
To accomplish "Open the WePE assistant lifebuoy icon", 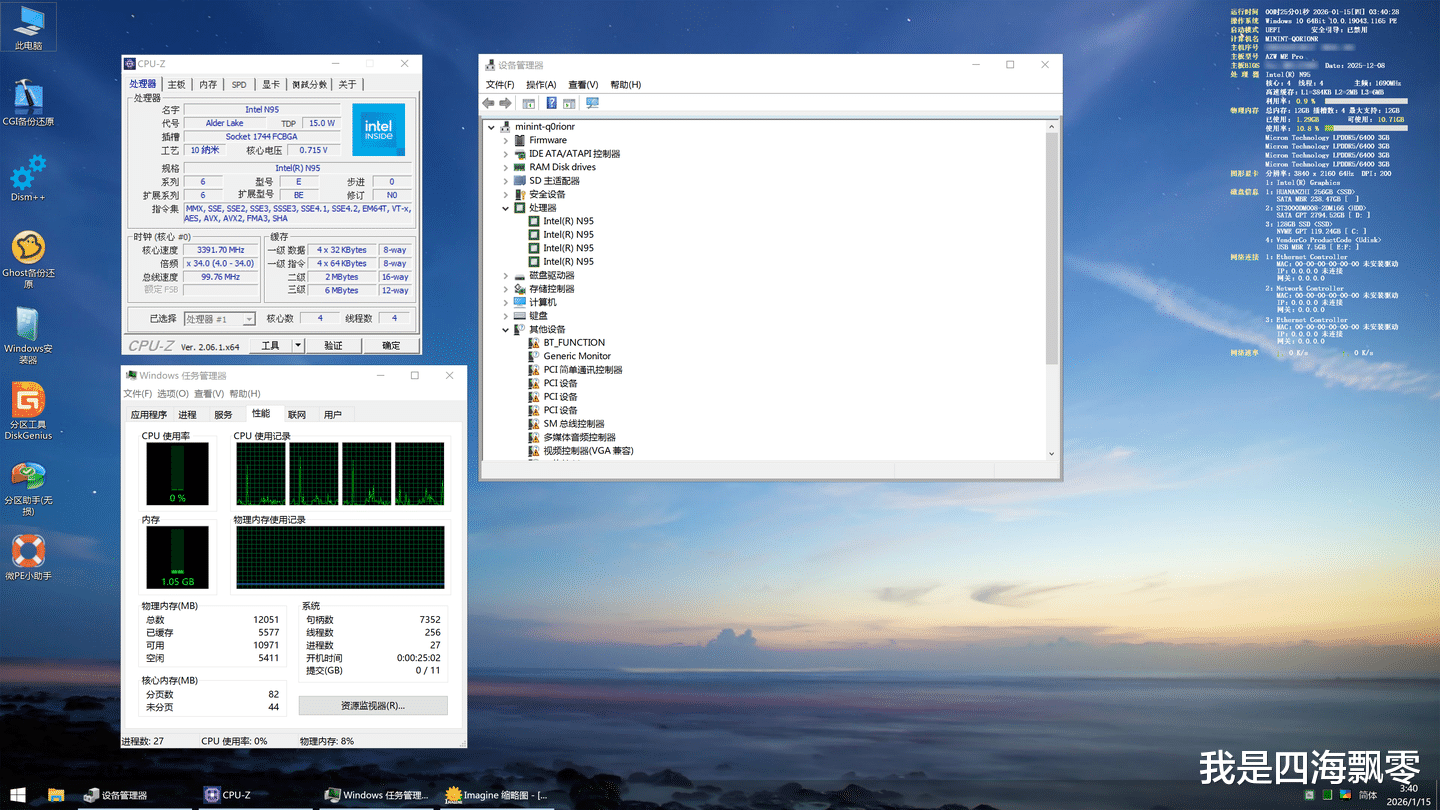I will (x=28, y=551).
